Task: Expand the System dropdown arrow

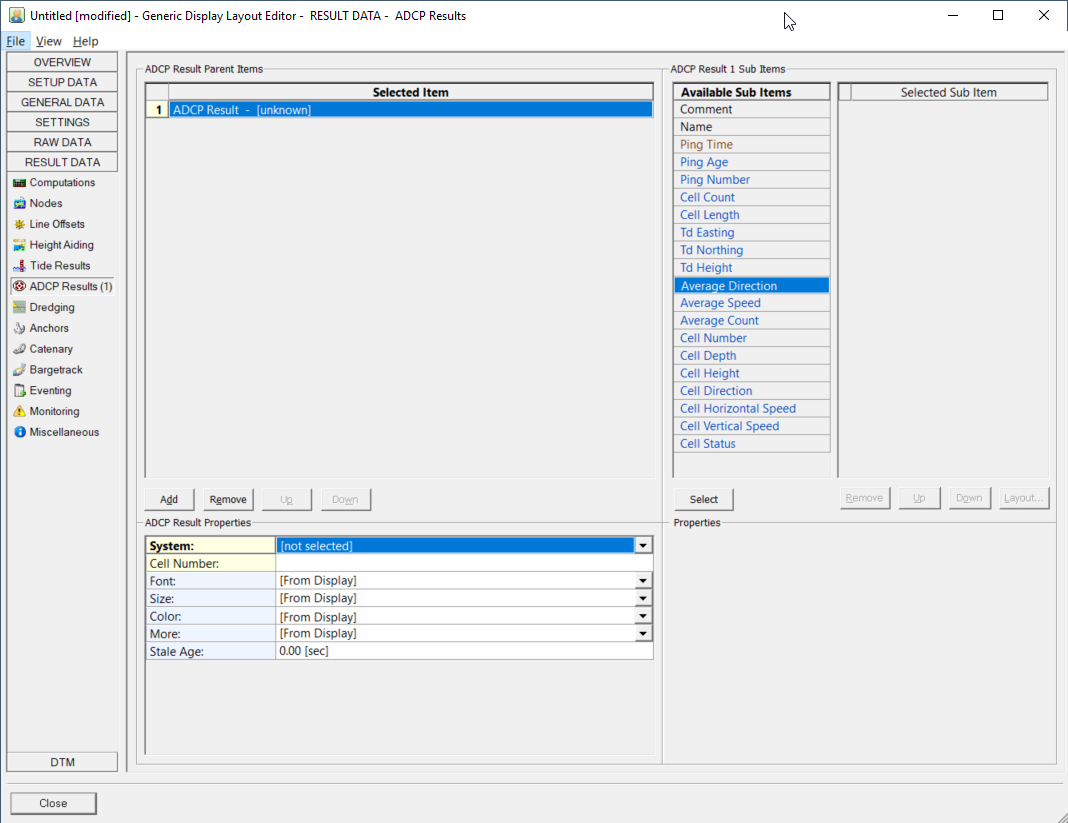Action: coord(643,546)
